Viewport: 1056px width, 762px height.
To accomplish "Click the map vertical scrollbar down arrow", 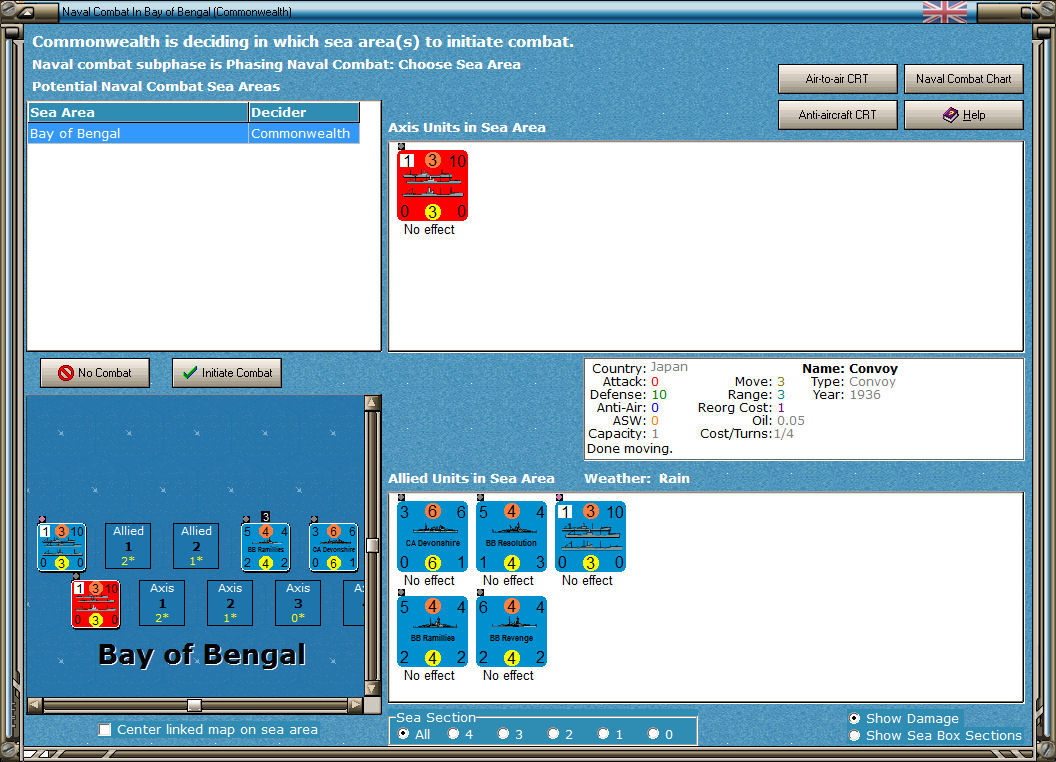I will click(x=372, y=689).
